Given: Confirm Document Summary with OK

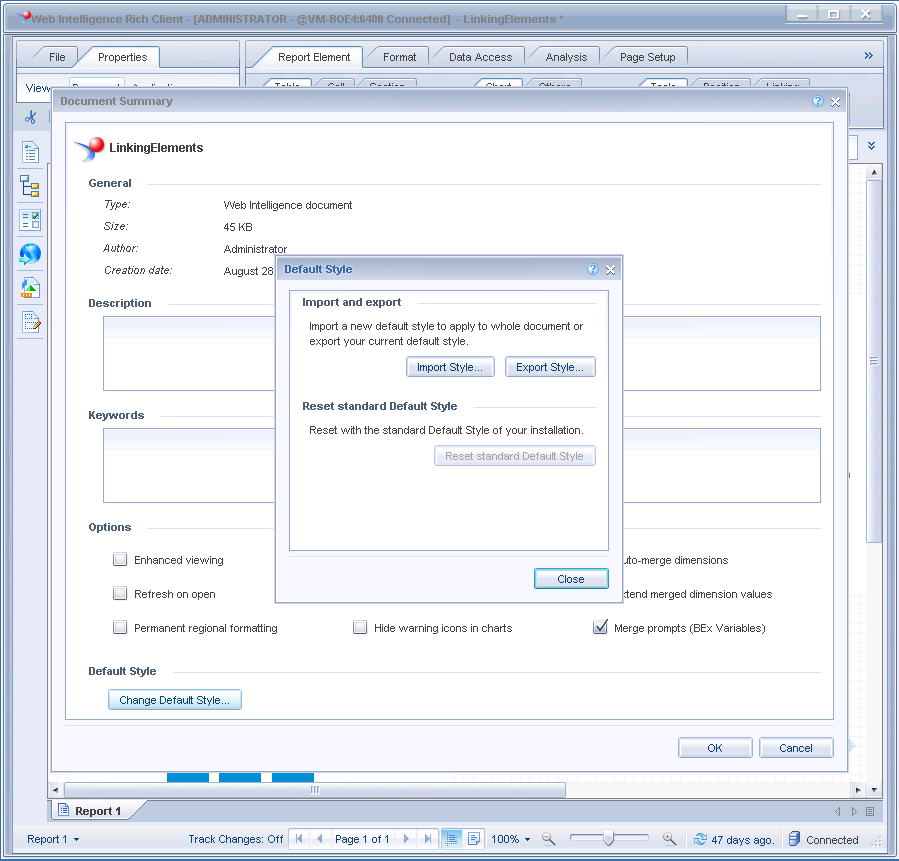Looking at the screenshot, I should 715,748.
